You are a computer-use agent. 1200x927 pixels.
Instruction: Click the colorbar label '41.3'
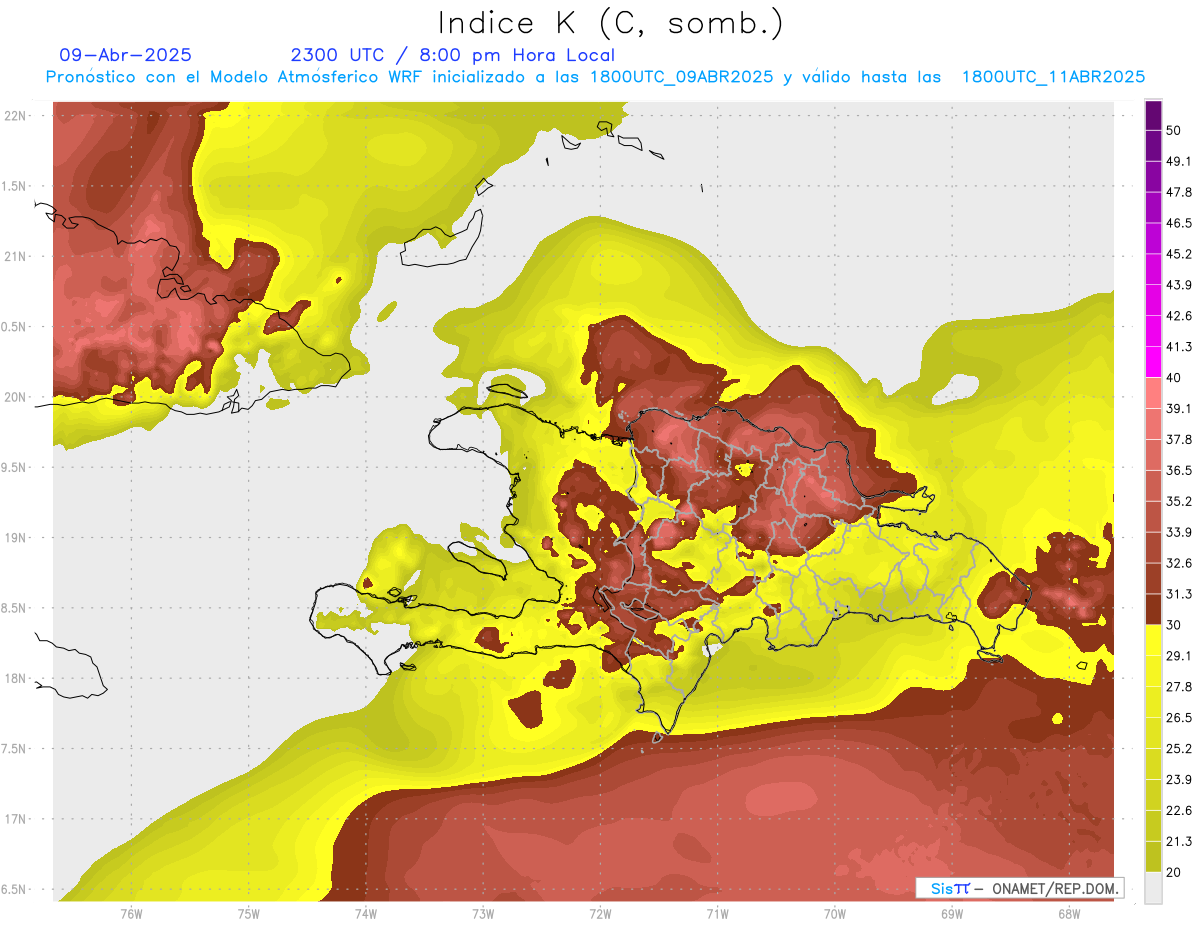point(1179,347)
